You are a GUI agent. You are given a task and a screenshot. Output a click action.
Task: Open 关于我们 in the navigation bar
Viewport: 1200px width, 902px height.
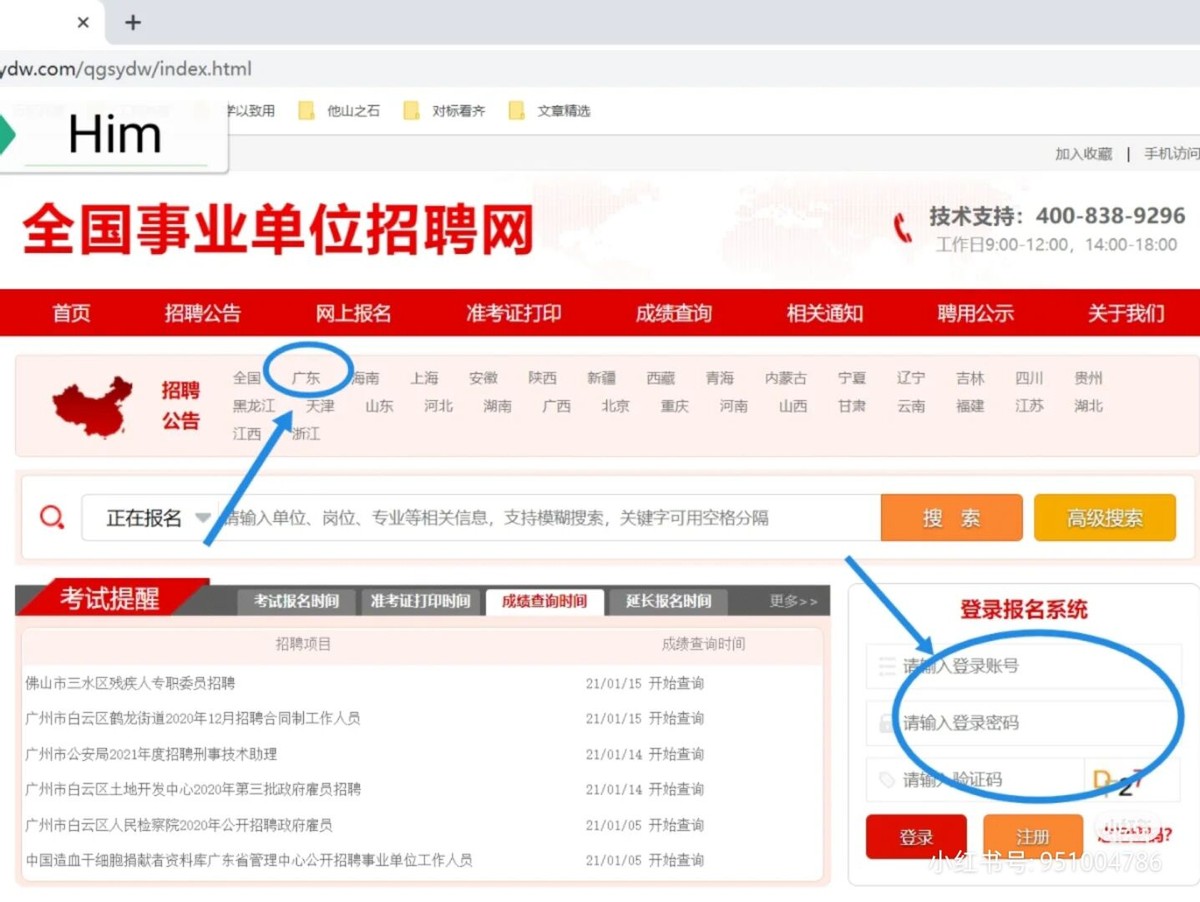click(1126, 313)
